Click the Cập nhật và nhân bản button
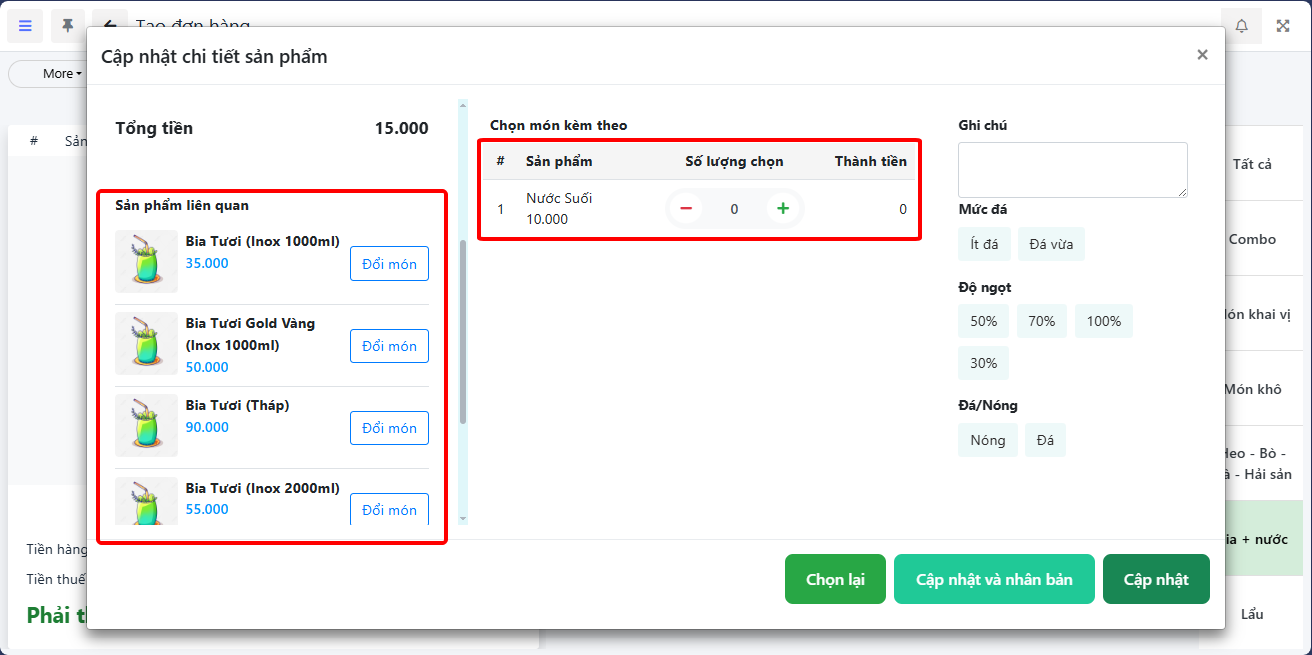Viewport: 1312px width, 655px height. [993, 580]
